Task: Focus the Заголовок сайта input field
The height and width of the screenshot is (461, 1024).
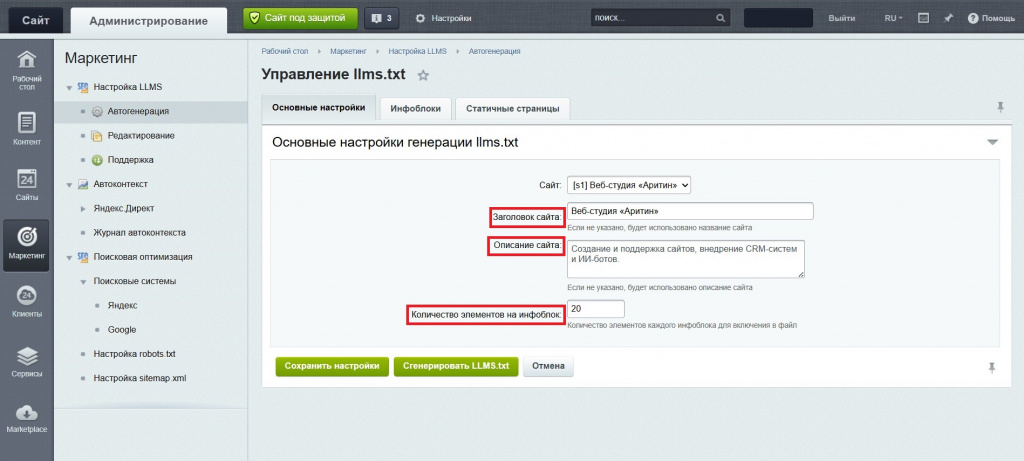Action: tap(690, 211)
